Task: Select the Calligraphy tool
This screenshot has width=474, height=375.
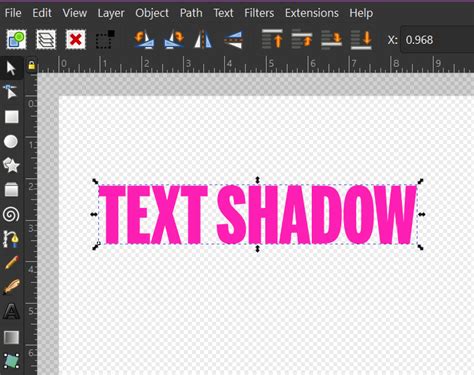Action: (x=12, y=287)
